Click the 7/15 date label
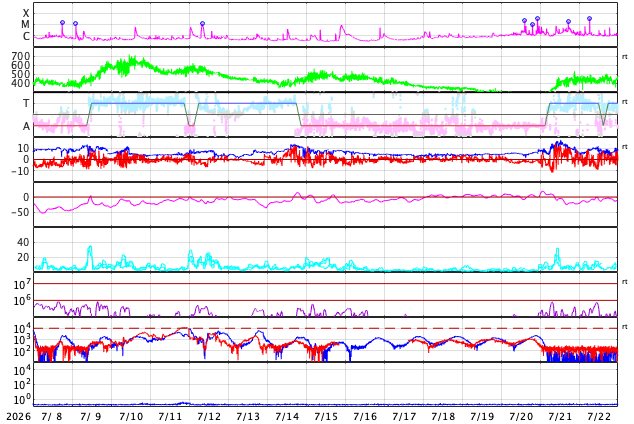The height and width of the screenshot is (424, 634). click(326, 417)
